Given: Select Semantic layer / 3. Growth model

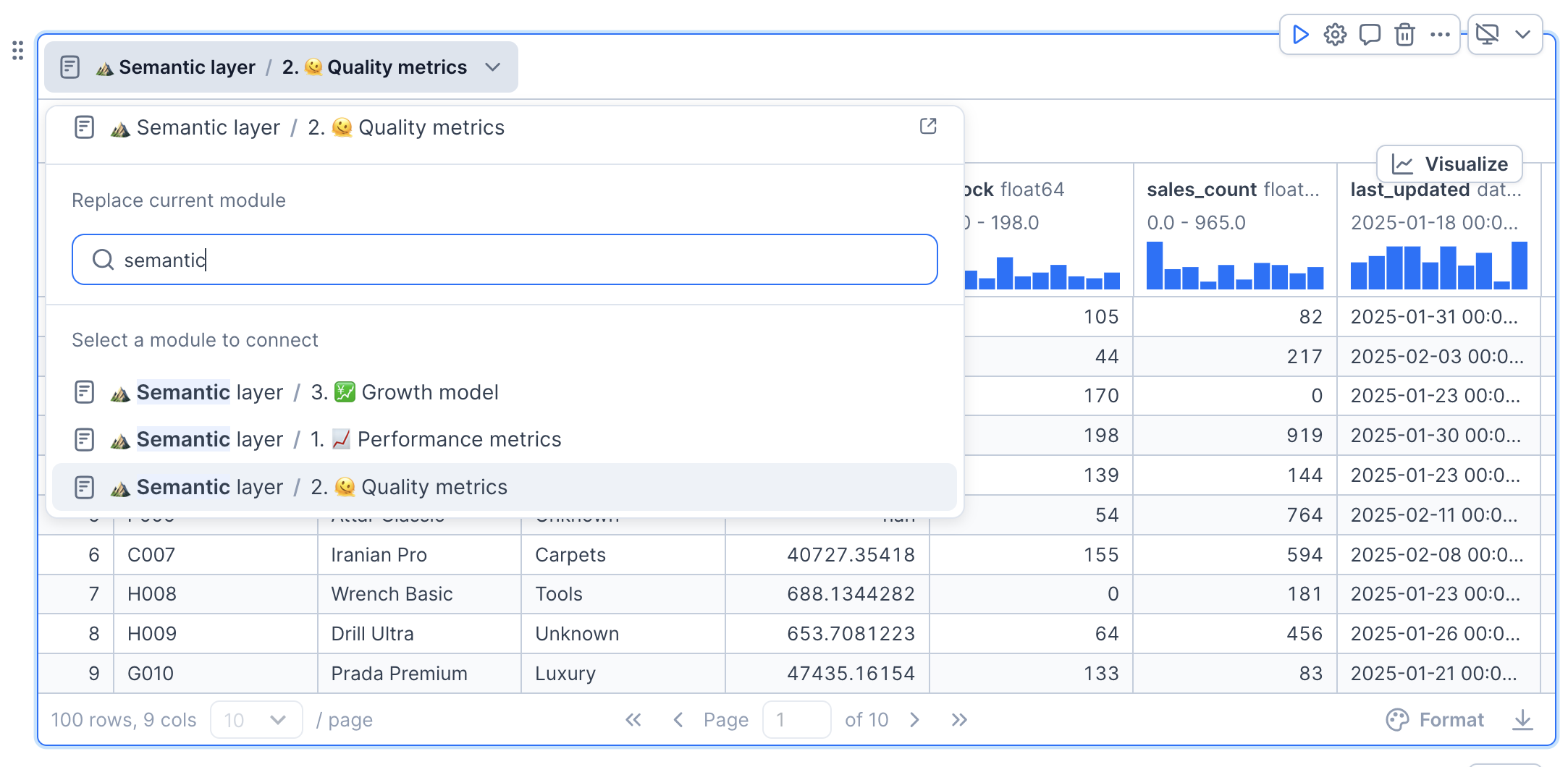Looking at the screenshot, I should (505, 392).
